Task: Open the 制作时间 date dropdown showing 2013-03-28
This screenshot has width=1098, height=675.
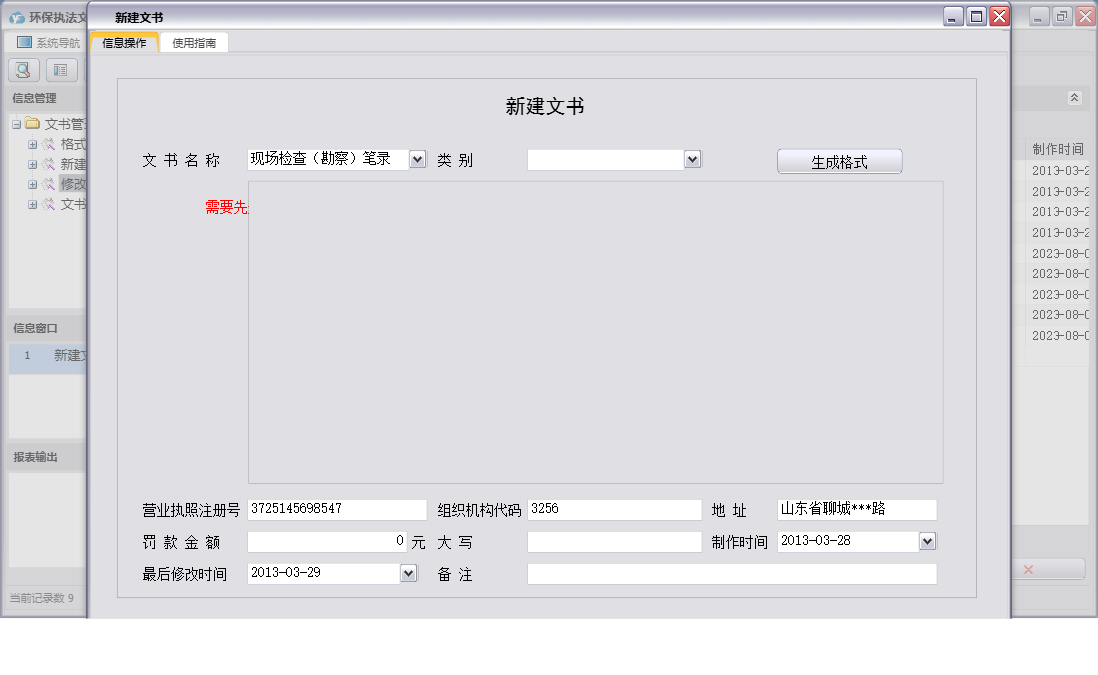Action: [928, 541]
